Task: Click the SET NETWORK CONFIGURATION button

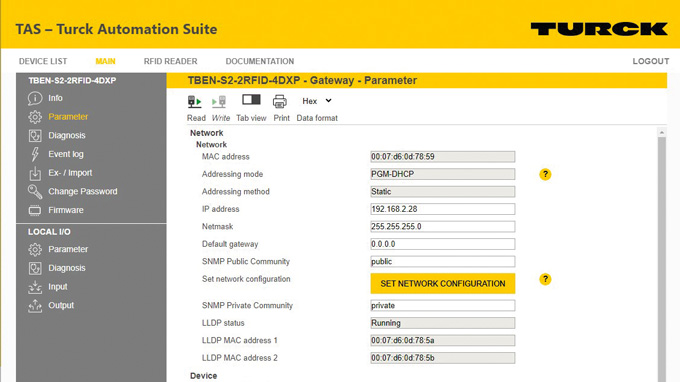Action: tap(443, 284)
